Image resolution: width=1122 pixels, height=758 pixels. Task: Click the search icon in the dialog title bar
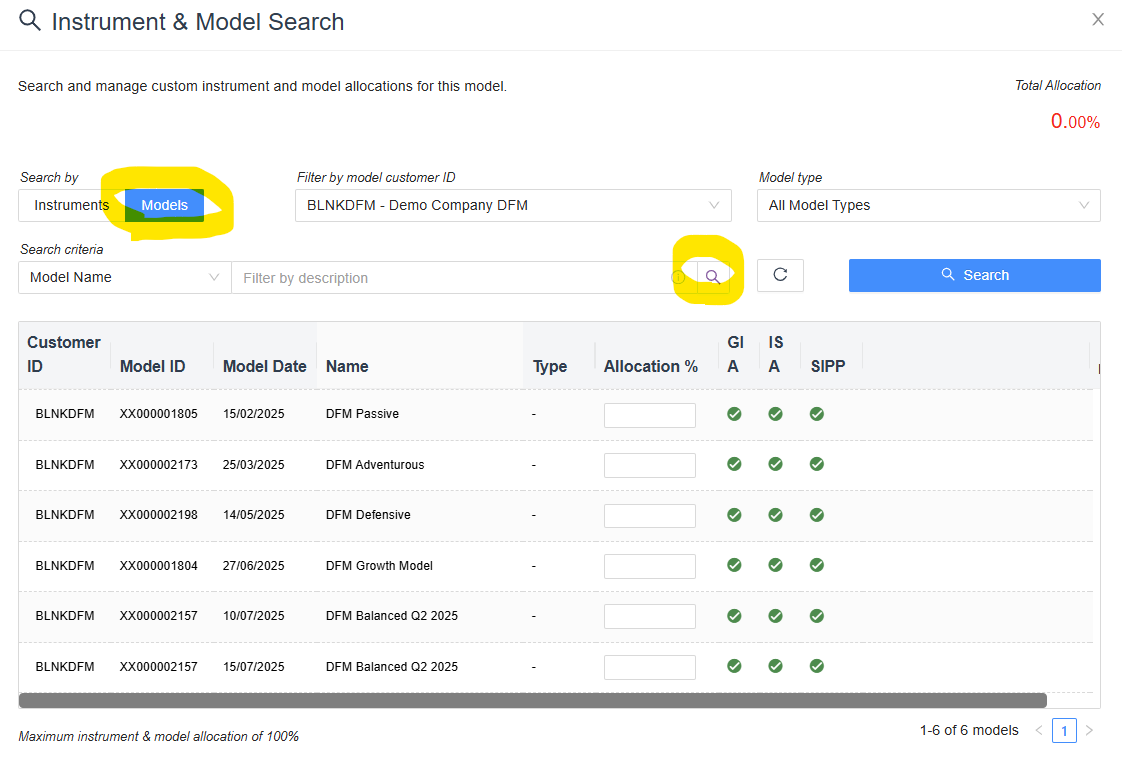[29, 19]
